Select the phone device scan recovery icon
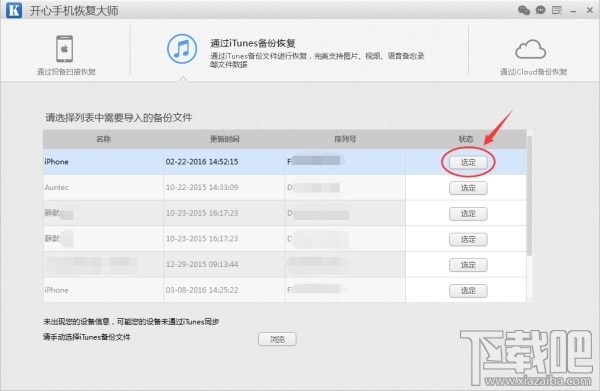600x391 pixels. [65, 49]
